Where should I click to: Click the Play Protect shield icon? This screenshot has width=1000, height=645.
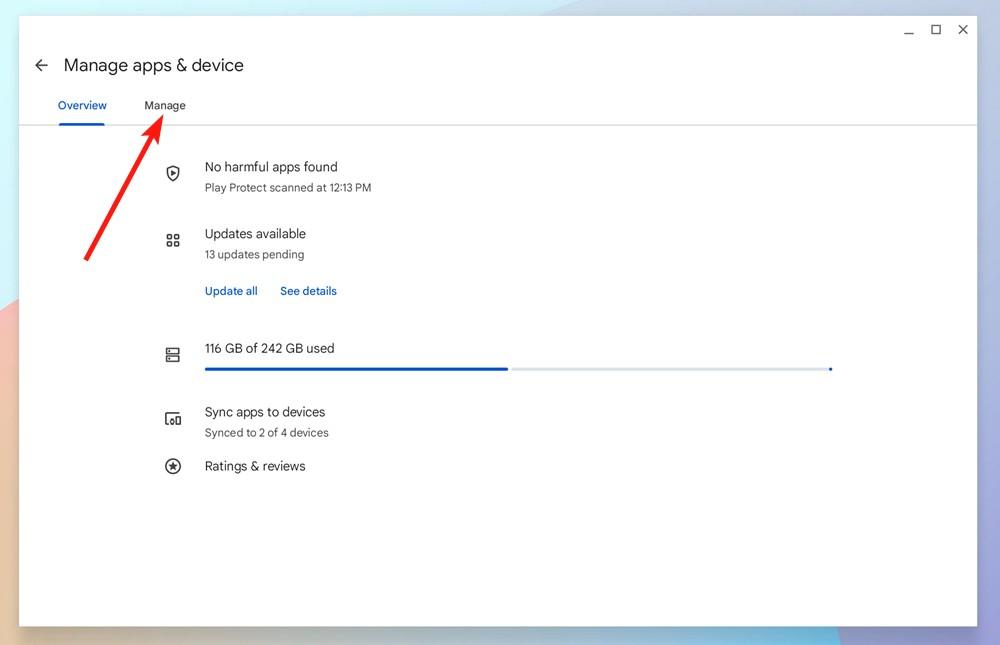coord(173,174)
